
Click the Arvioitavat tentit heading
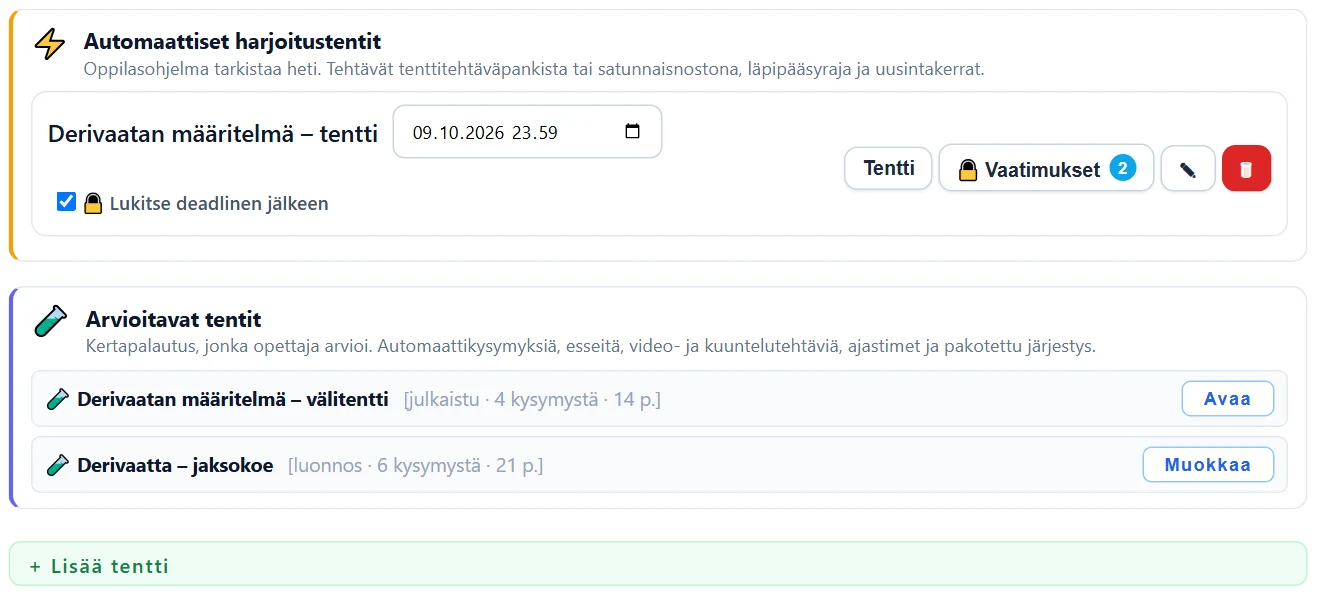(x=174, y=320)
